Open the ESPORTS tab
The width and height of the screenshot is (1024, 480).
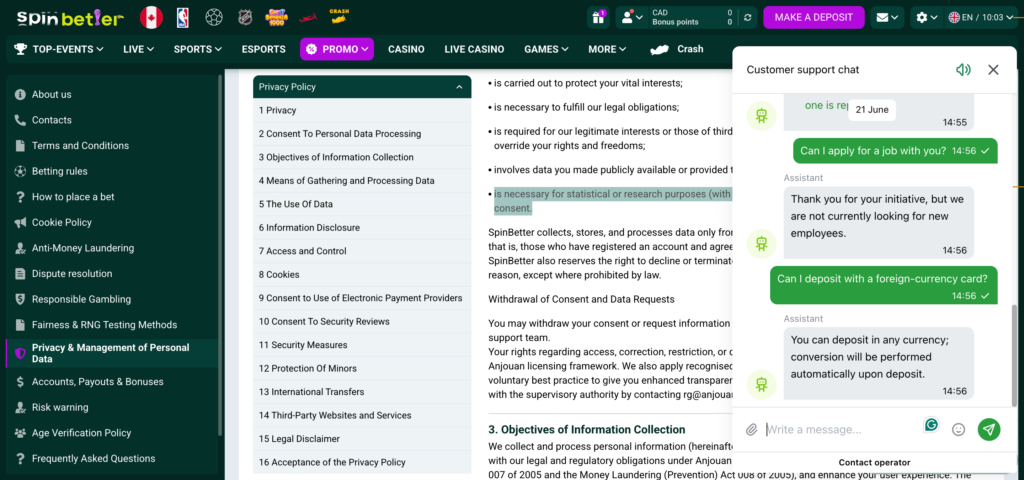pos(263,49)
